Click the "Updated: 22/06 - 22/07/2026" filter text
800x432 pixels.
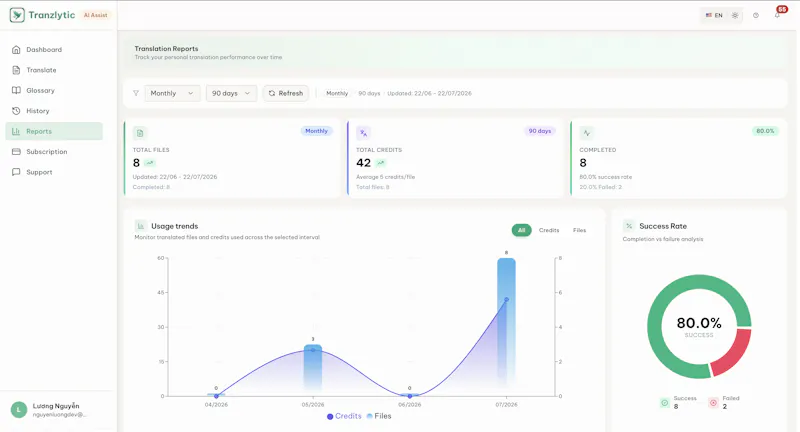(429, 93)
